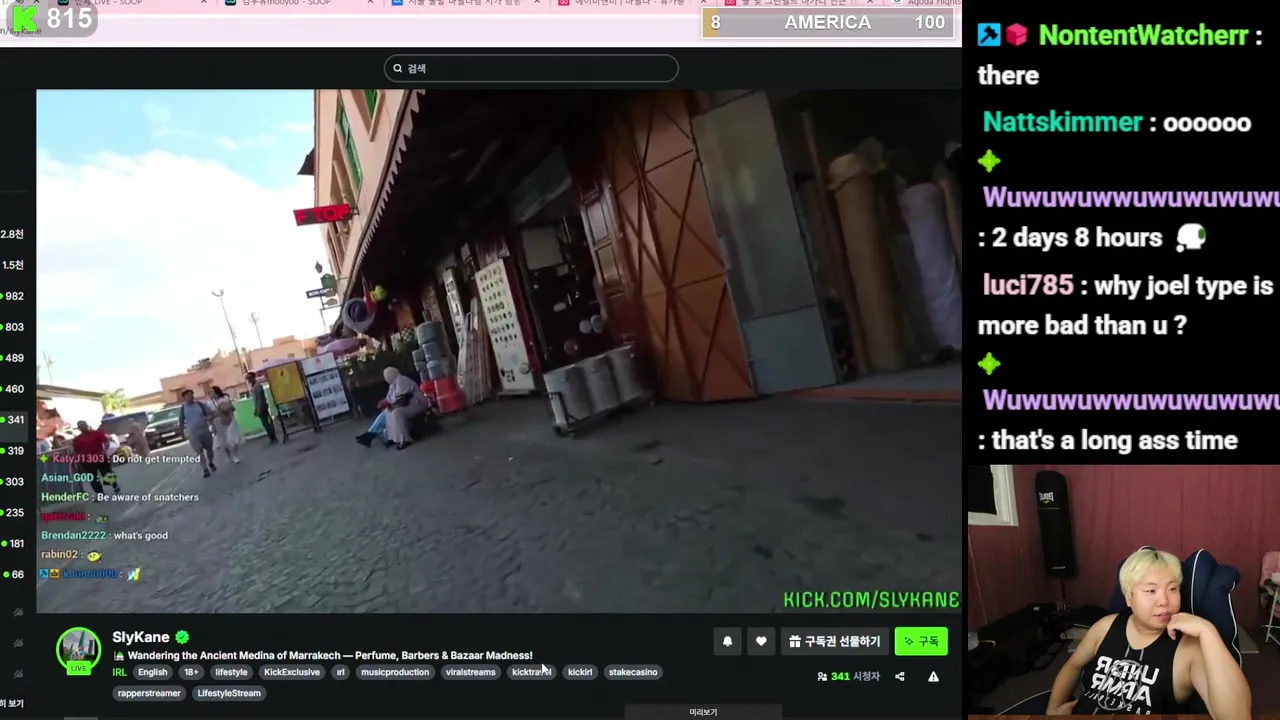Open sidebar channel with 181 viewers
Image resolution: width=1280 pixels, height=720 pixels.
pos(12,544)
